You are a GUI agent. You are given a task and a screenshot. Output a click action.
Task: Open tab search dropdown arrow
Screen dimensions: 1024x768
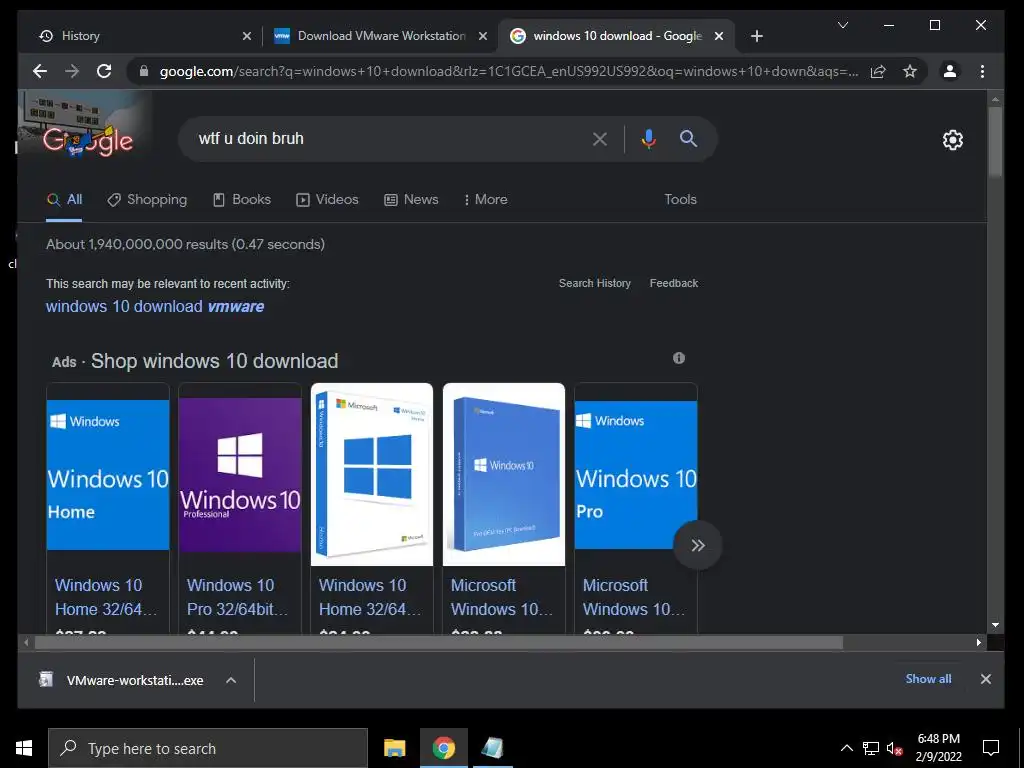[843, 25]
